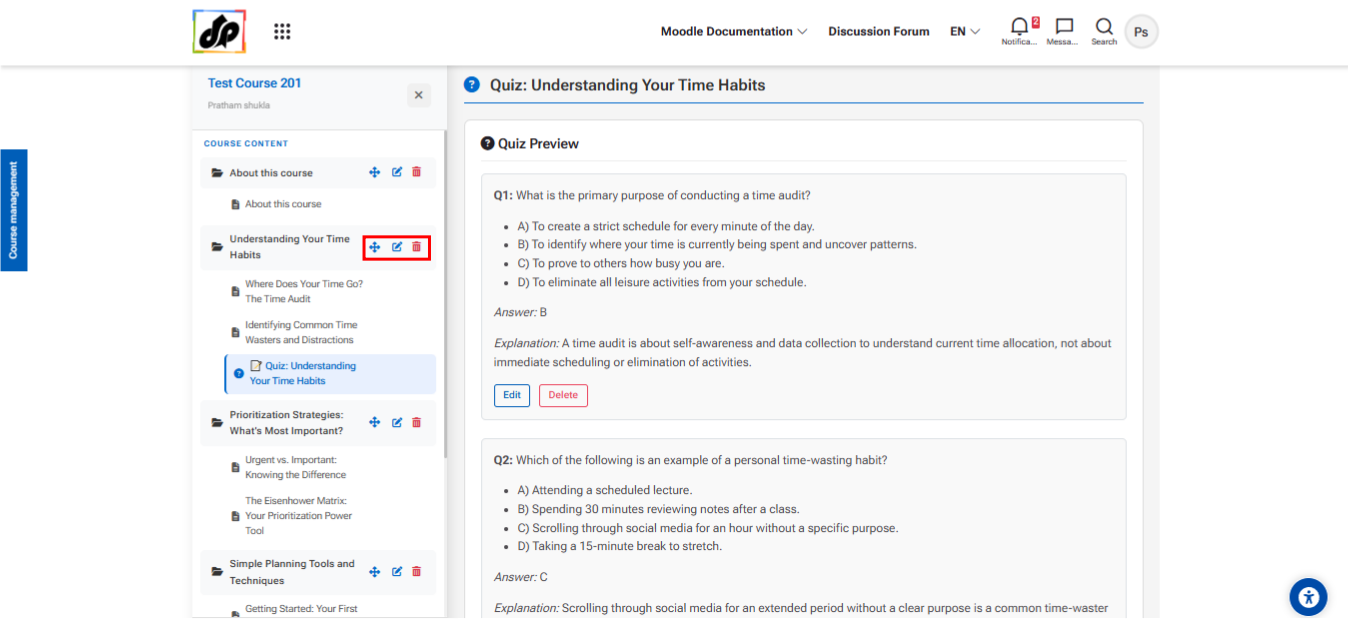
Task: Click folder icon of About this course section
Action: pos(217,173)
